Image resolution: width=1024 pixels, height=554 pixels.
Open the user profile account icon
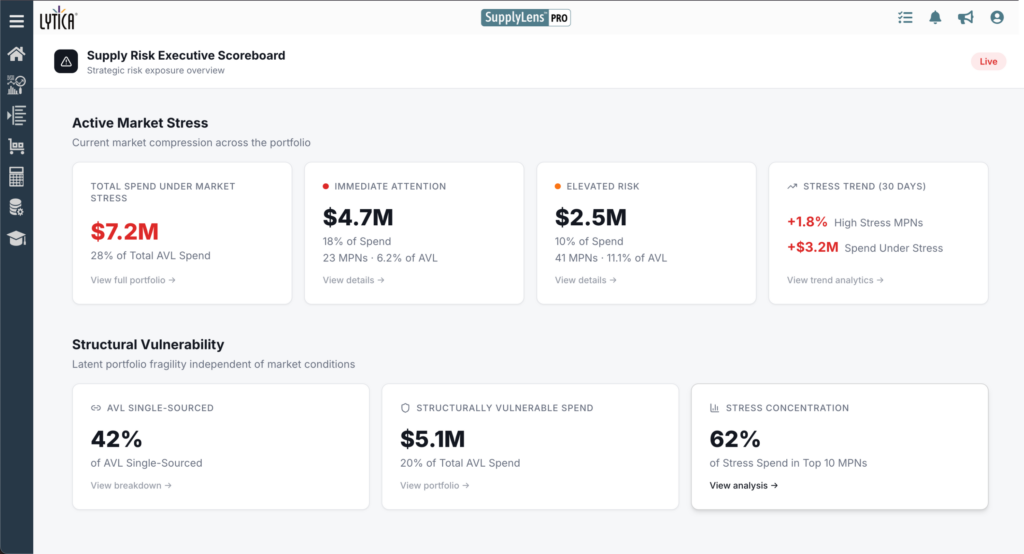pos(996,18)
